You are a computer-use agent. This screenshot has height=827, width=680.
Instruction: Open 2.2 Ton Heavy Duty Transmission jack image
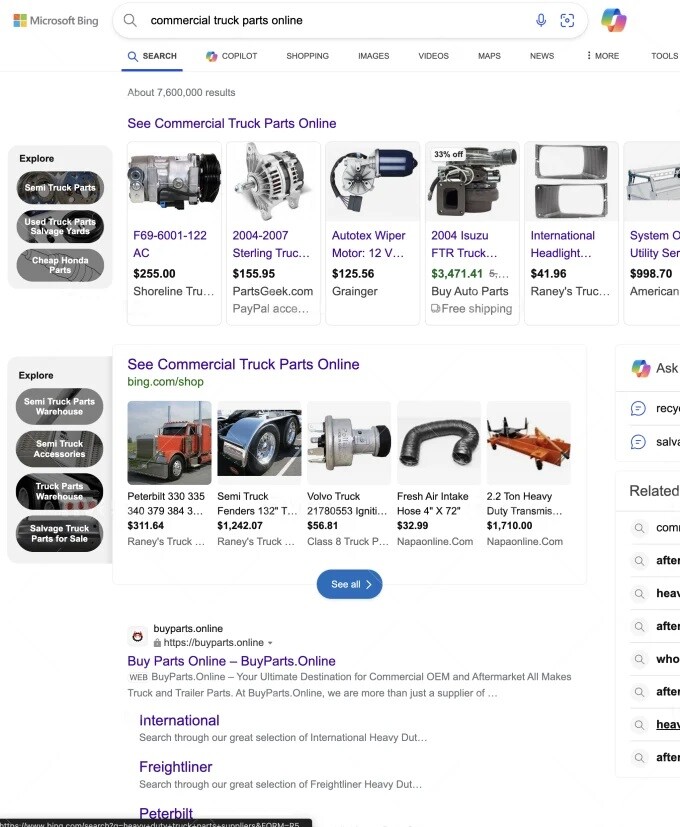coord(529,443)
